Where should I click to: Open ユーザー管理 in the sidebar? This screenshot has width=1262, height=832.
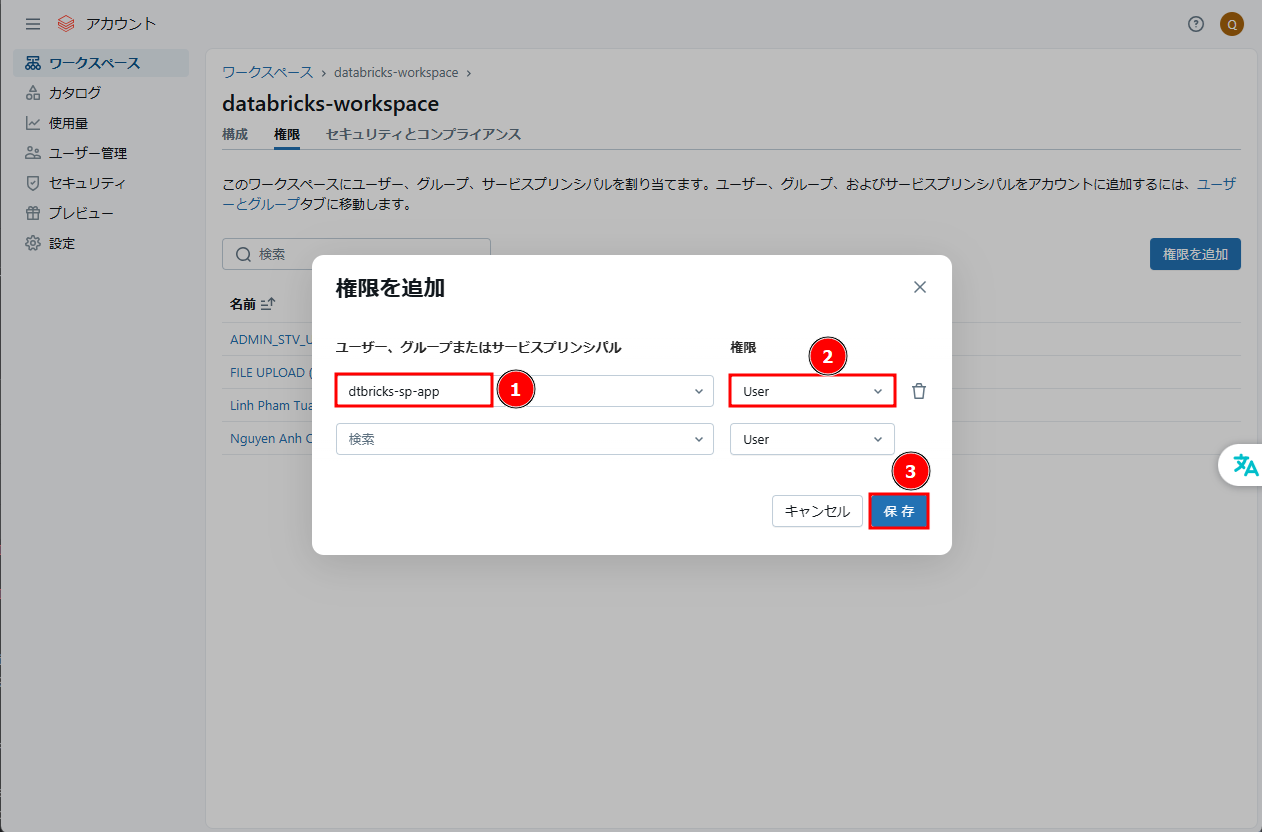(87, 153)
